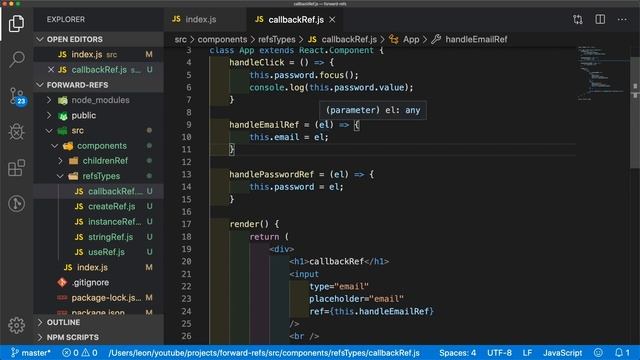This screenshot has height=360, width=640.
Task: Open the More Actions ellipsis menu
Action: click(x=622, y=19)
